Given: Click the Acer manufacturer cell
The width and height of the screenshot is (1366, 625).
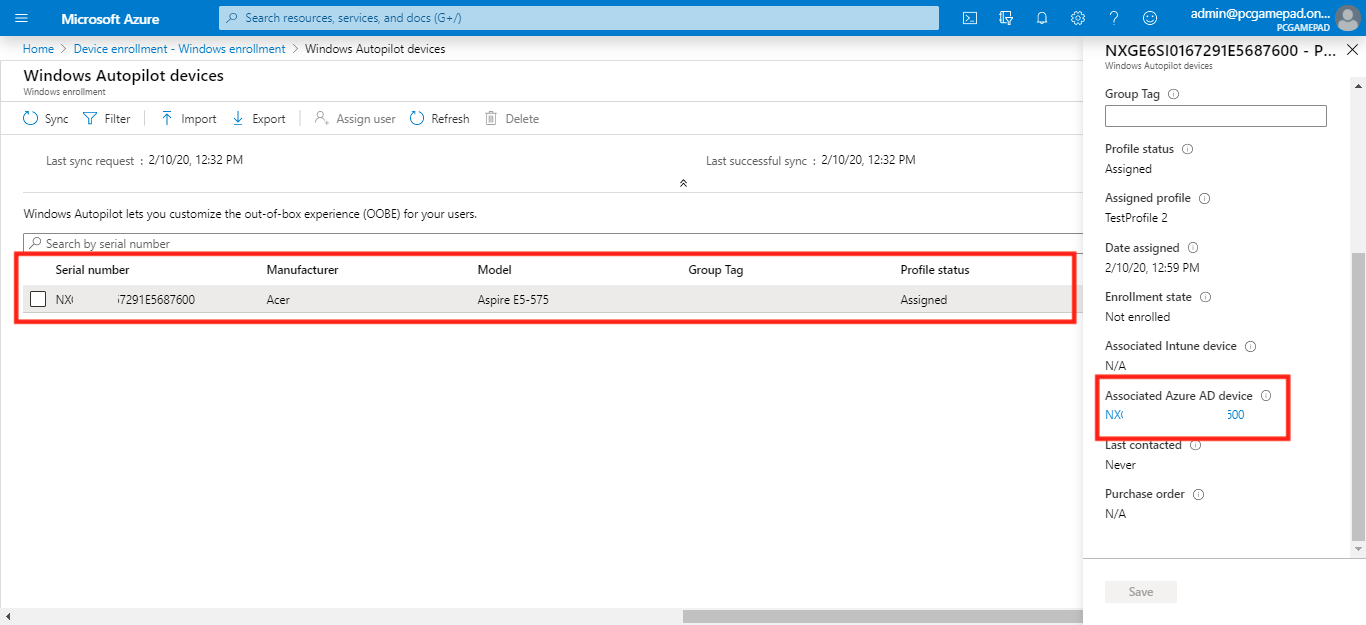Looking at the screenshot, I should 278,300.
